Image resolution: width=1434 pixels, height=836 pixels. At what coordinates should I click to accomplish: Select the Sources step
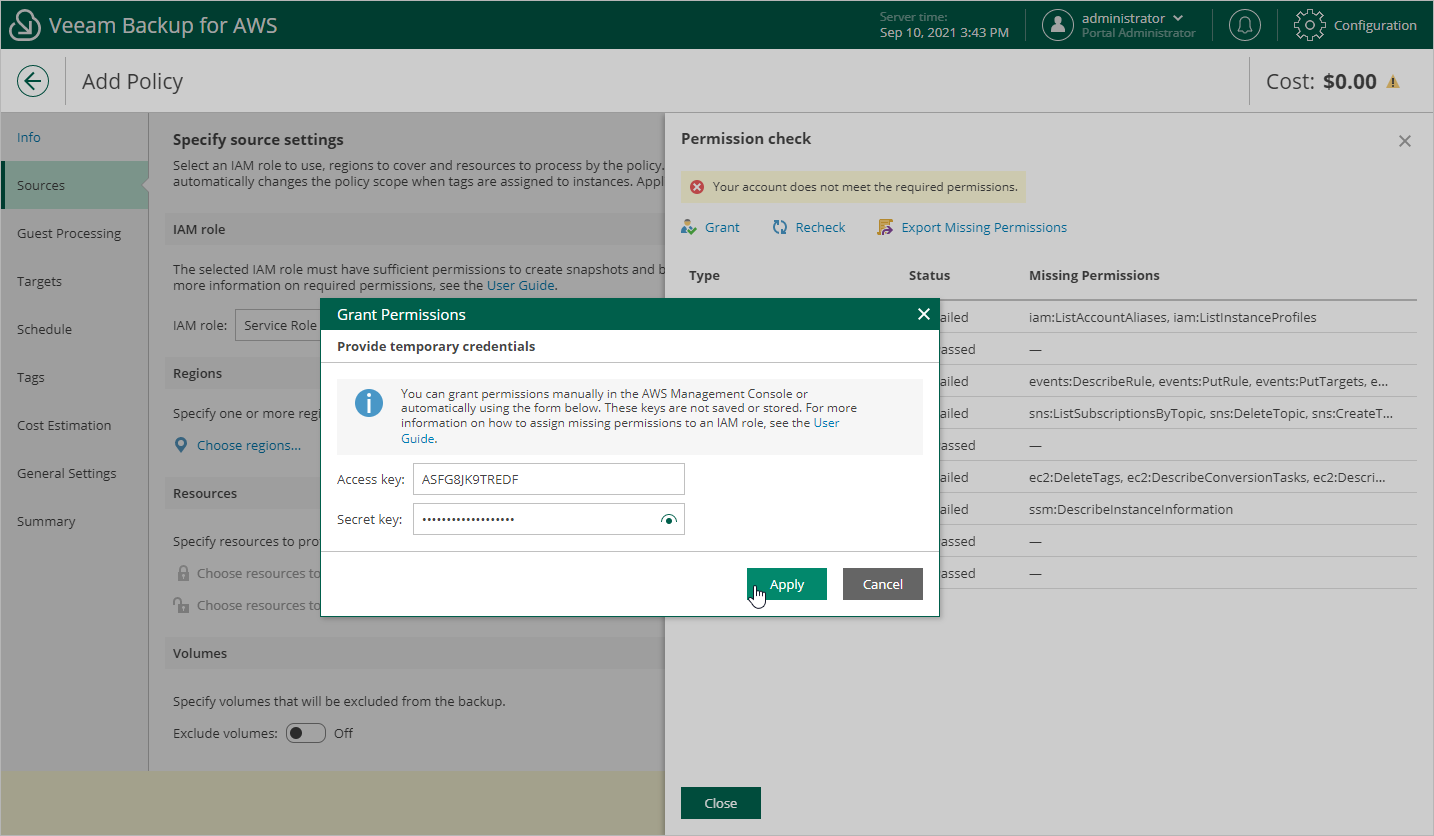(x=75, y=185)
